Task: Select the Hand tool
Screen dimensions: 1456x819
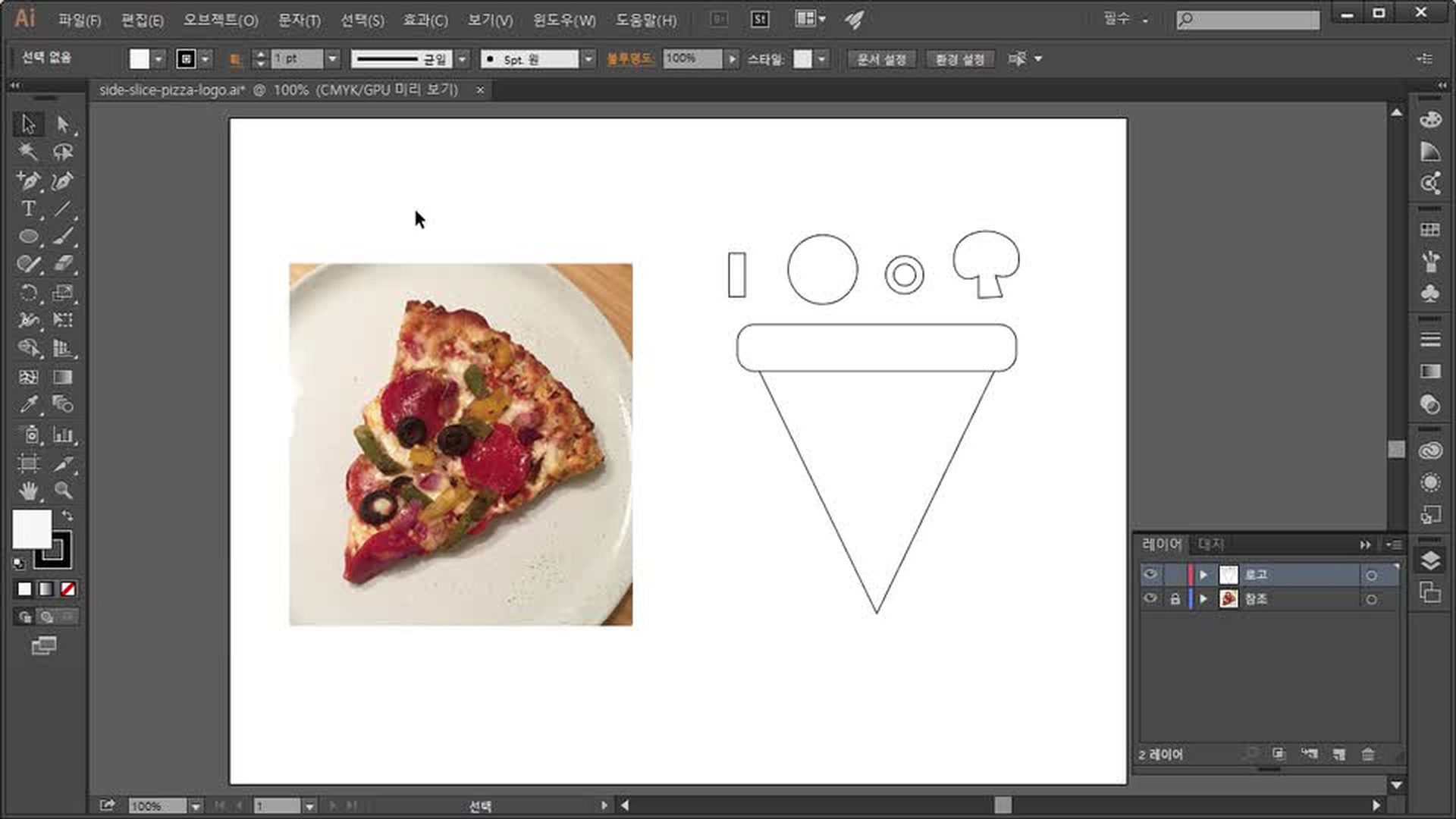Action: [28, 490]
